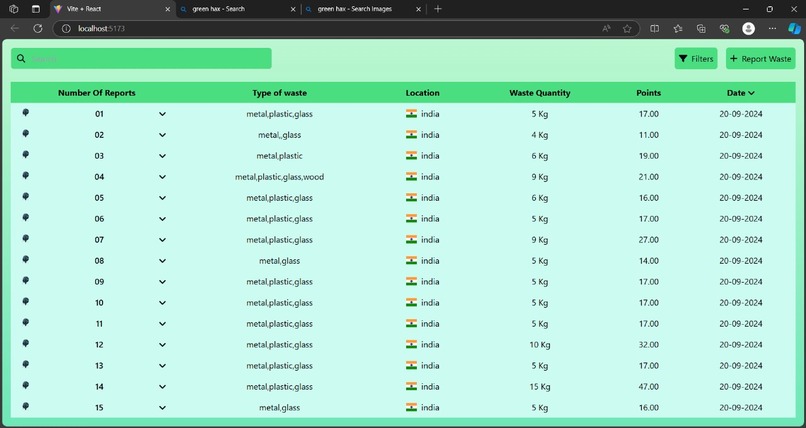Expand report row 04 chevron
Image resolution: width=806 pixels, height=428 pixels.
[x=162, y=177]
